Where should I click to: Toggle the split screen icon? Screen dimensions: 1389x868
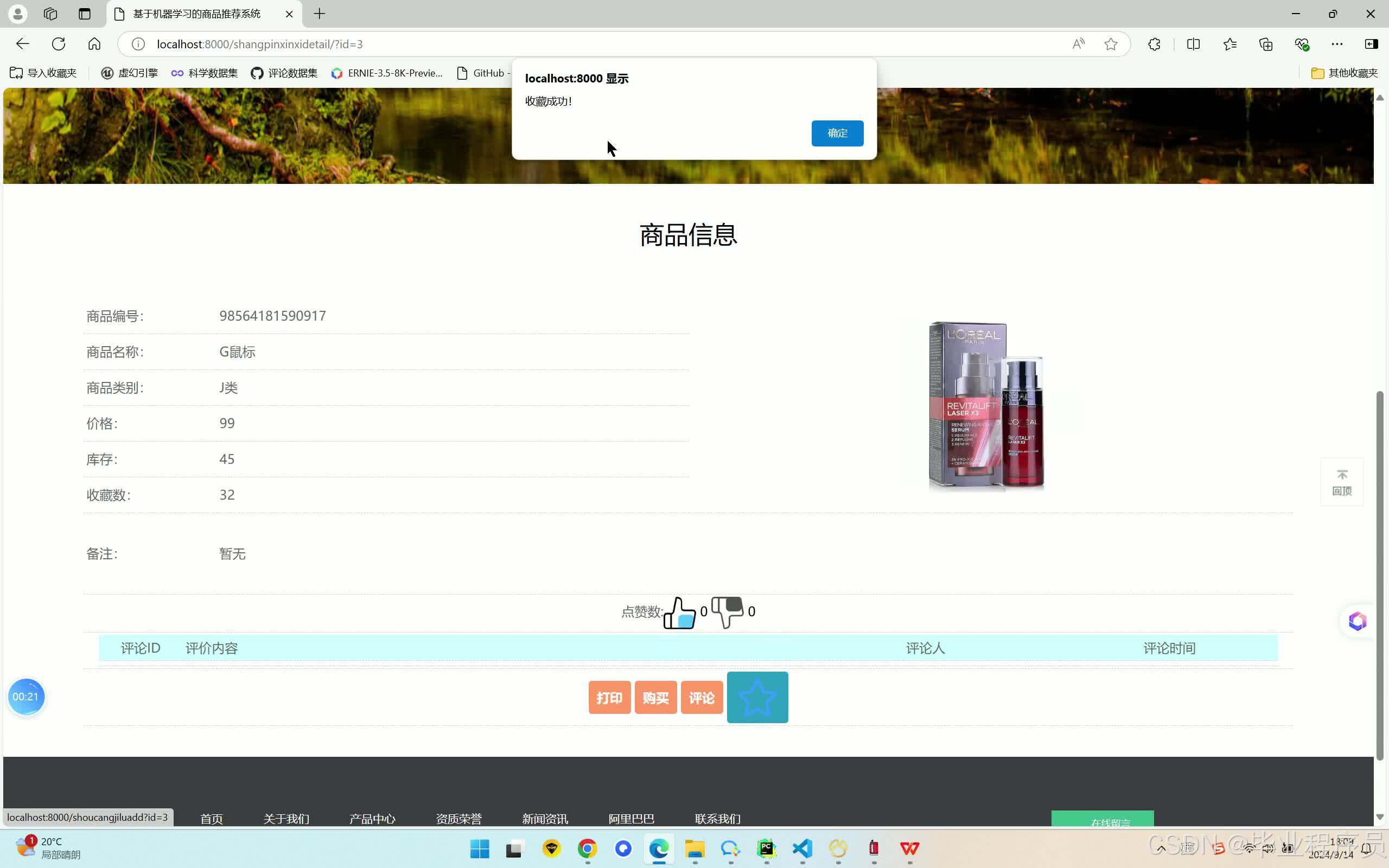[1193, 44]
